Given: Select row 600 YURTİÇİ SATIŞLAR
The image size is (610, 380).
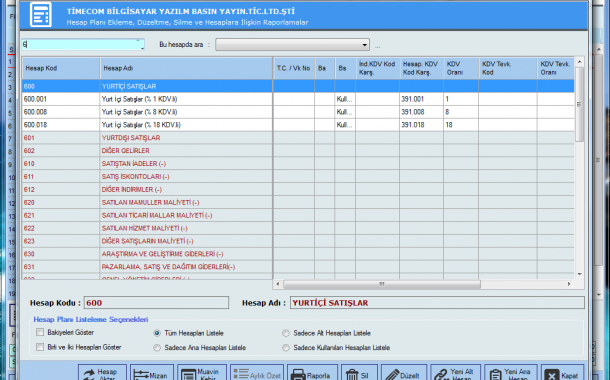Looking at the screenshot, I should click(x=298, y=86).
